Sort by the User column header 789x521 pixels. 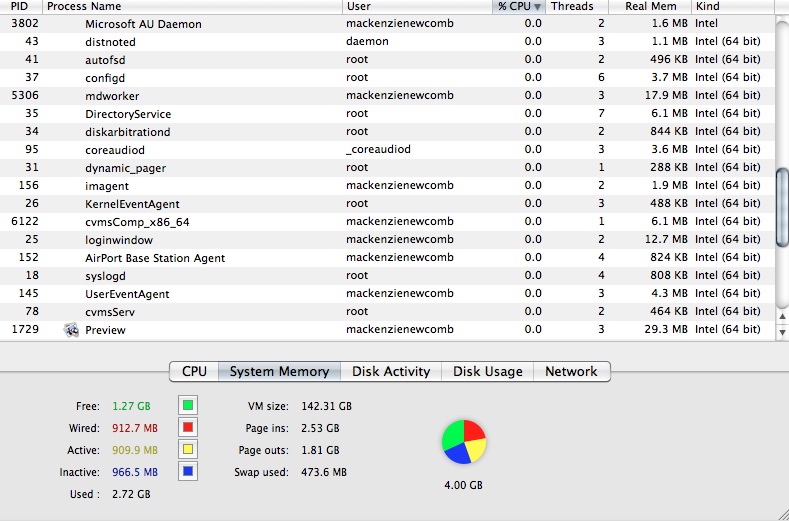(417, 7)
